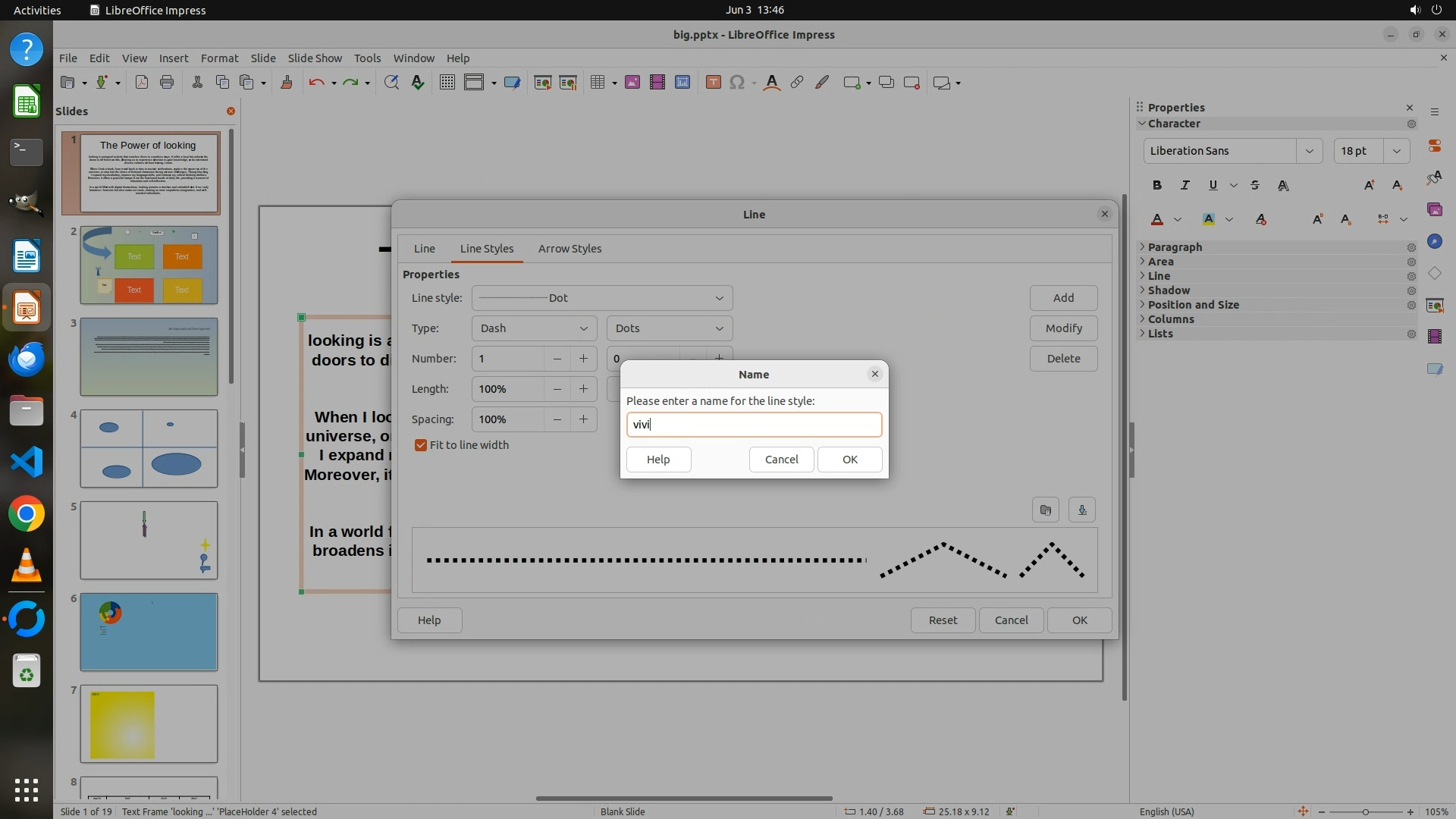Image resolution: width=1456 pixels, height=819 pixels.
Task: Open Thunderbird from the dock
Action: click(27, 358)
